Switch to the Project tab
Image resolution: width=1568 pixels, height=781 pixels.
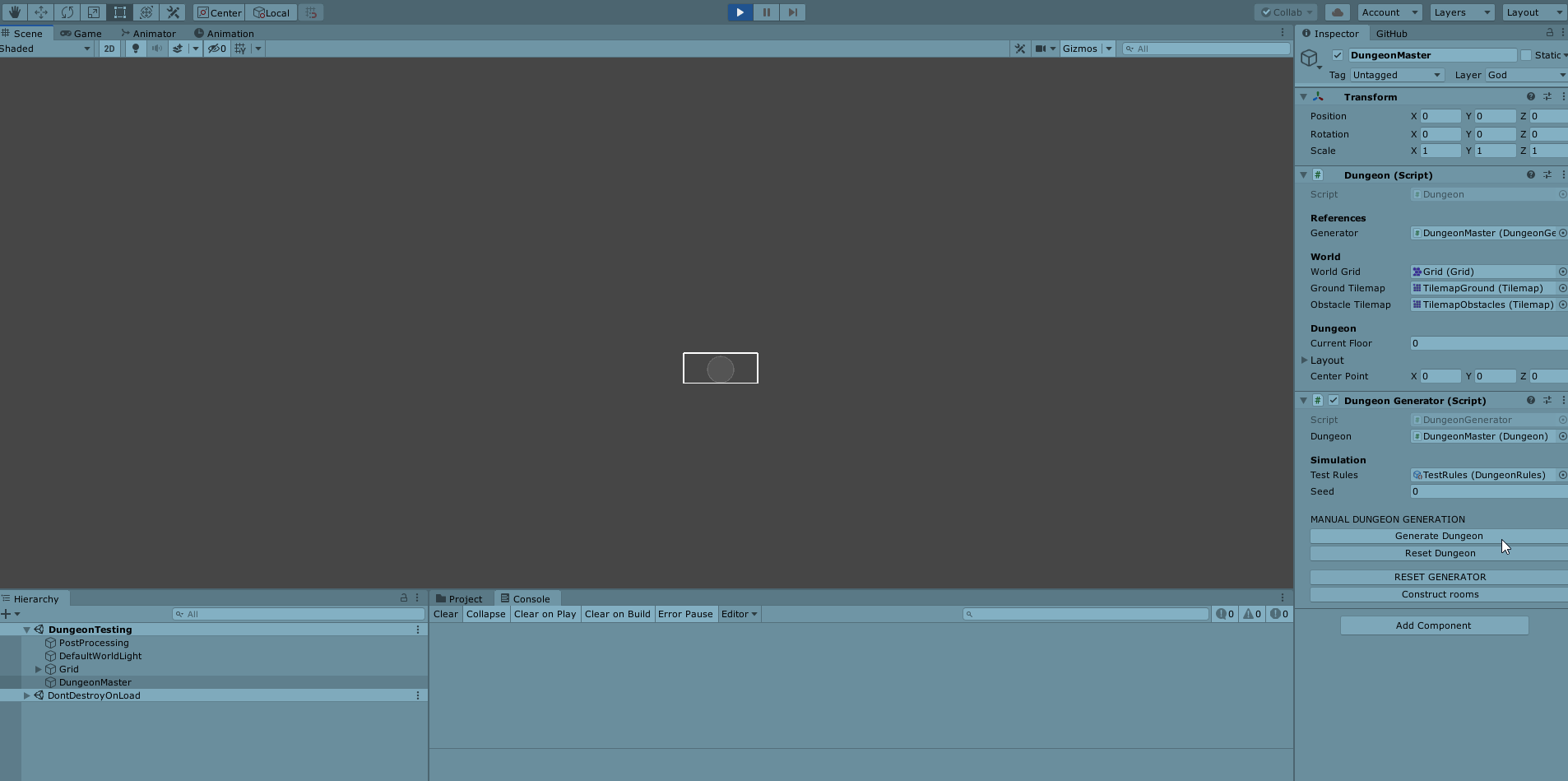coord(459,599)
